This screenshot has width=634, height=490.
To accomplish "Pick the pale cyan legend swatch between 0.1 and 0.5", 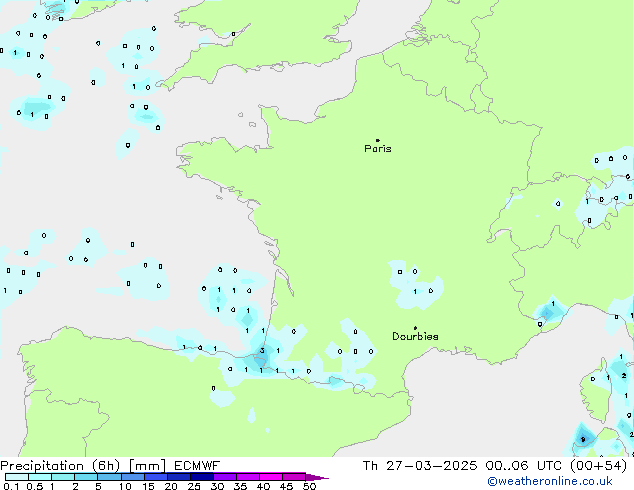I will (x=17, y=477).
